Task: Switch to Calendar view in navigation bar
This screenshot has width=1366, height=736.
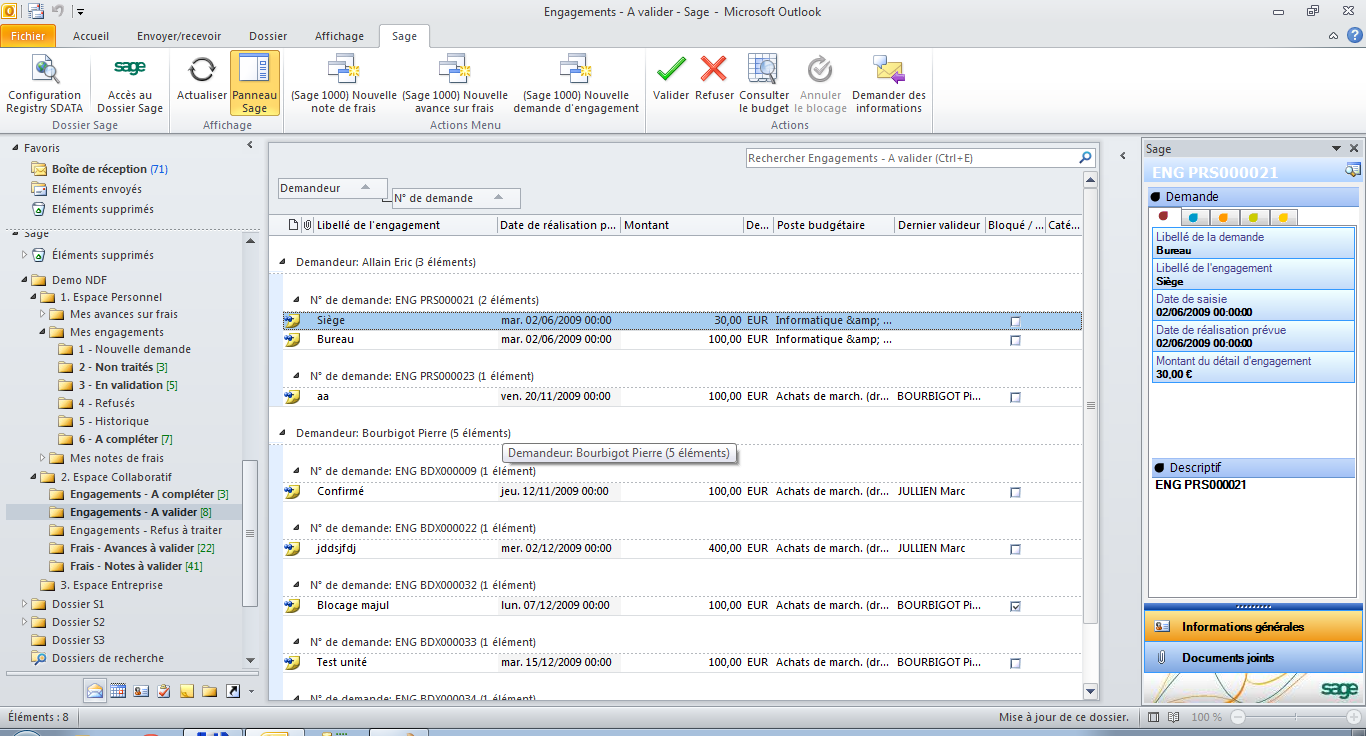Action: click(118, 691)
